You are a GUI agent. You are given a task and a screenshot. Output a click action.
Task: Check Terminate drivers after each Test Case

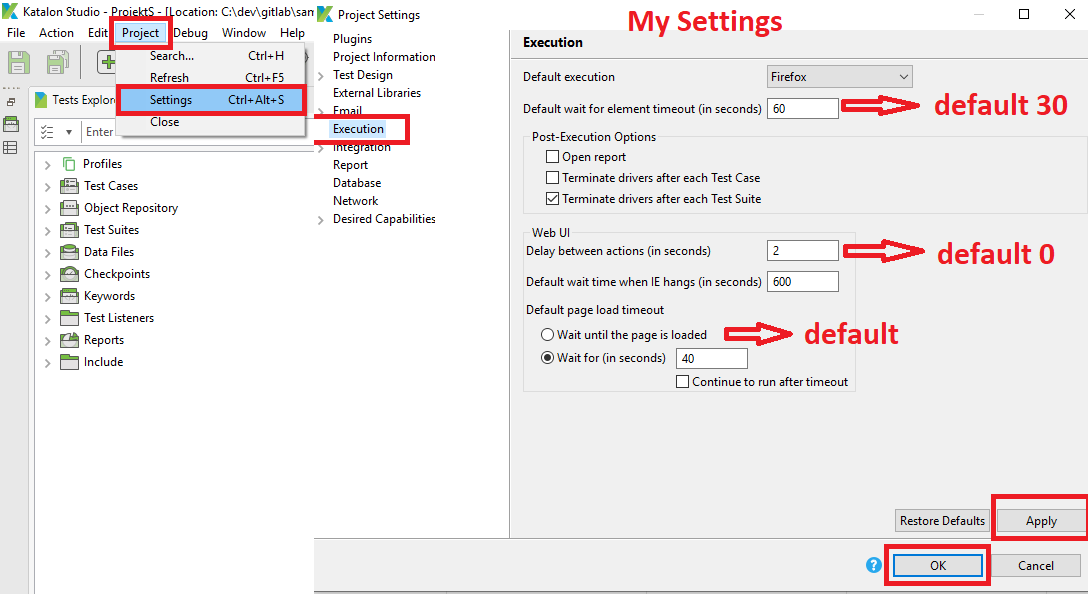552,178
